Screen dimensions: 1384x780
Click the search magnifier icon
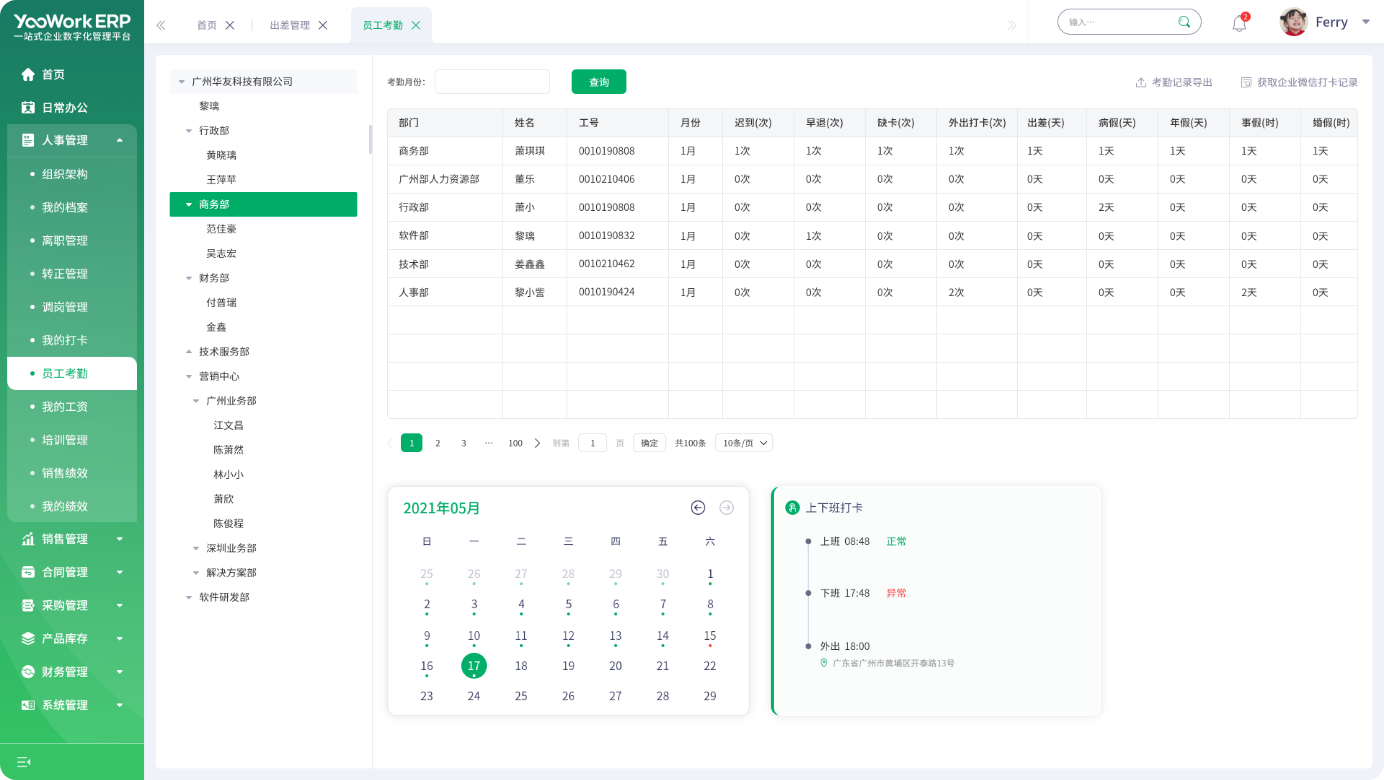1184,22
